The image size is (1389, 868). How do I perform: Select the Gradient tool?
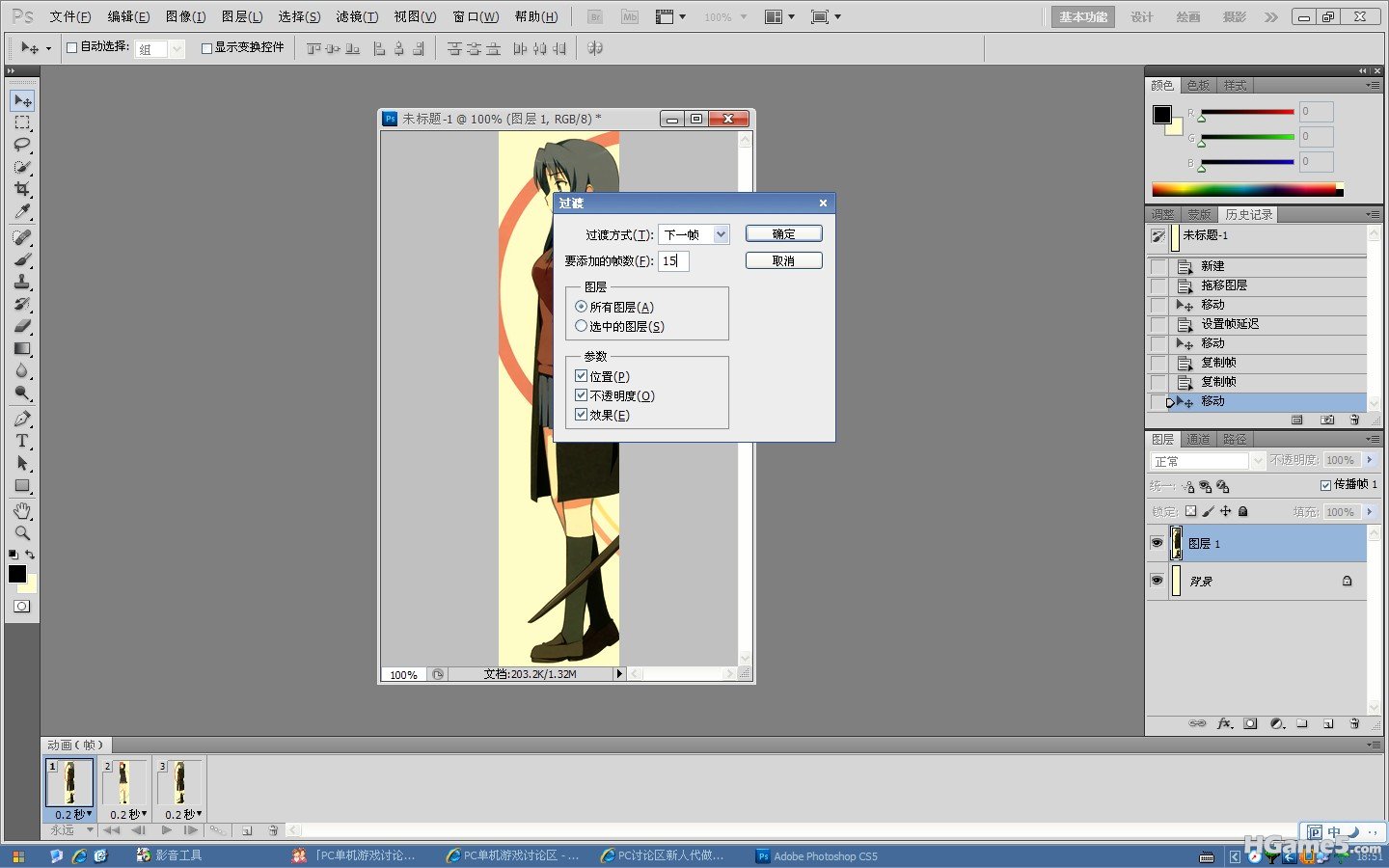tap(22, 348)
